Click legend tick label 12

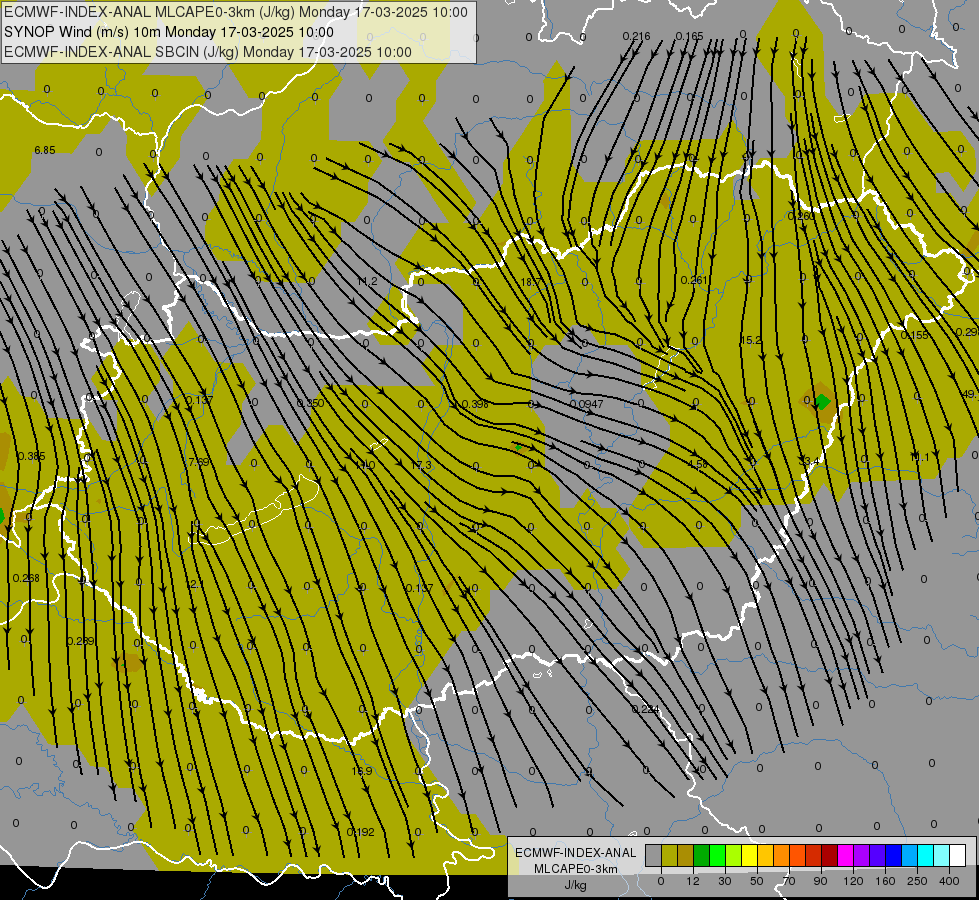point(693,881)
